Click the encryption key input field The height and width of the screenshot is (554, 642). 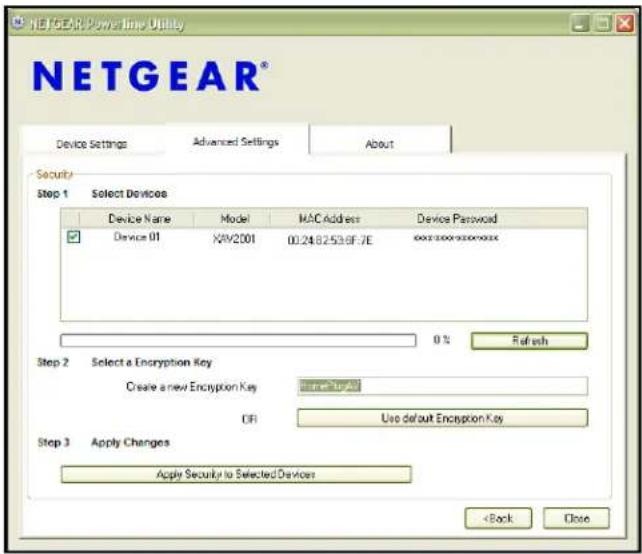coord(442,386)
